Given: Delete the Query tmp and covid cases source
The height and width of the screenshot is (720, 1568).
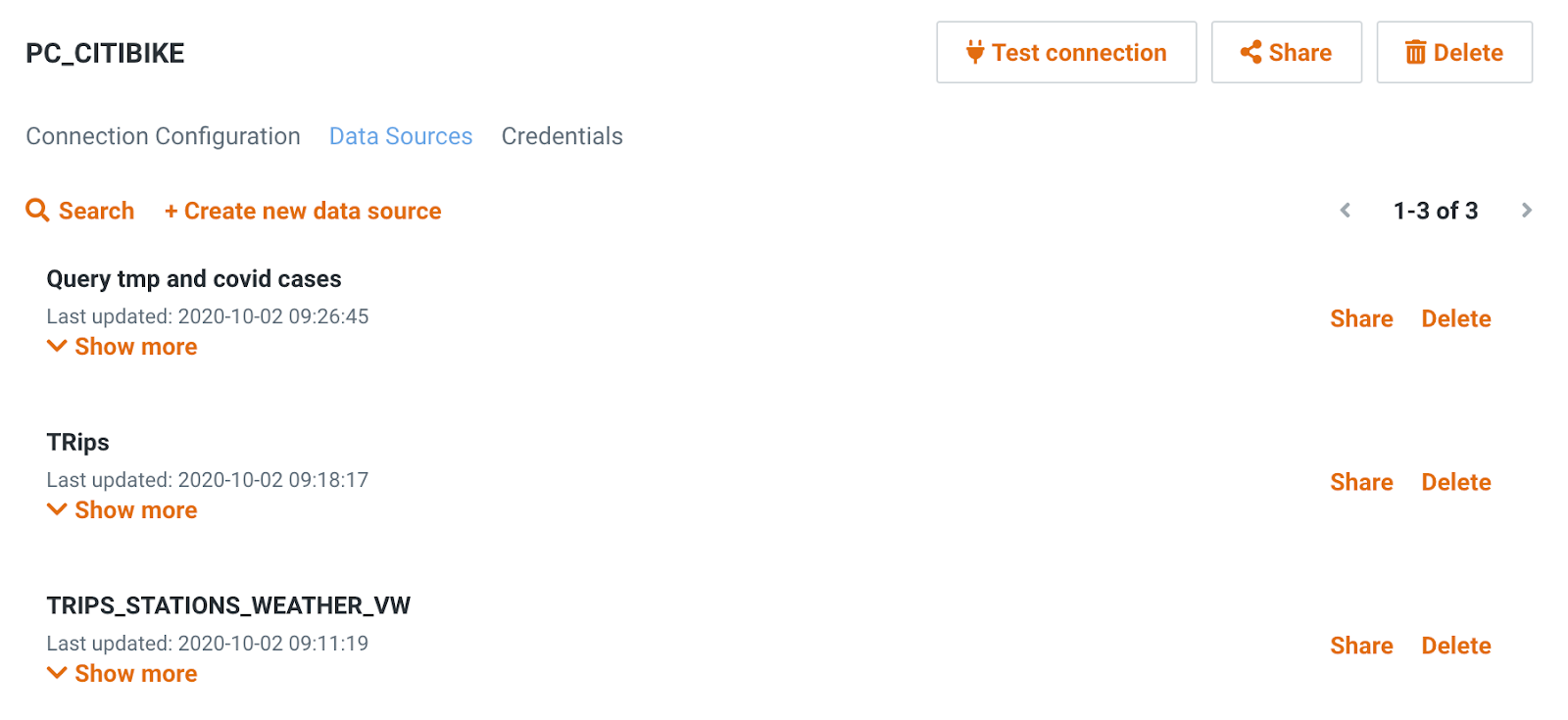Looking at the screenshot, I should 1456,318.
